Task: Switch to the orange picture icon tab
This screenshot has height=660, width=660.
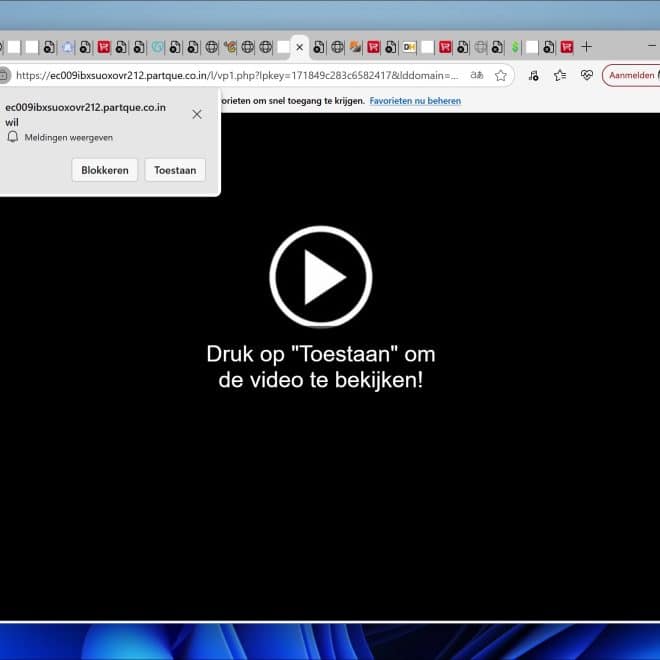Action: click(x=355, y=47)
